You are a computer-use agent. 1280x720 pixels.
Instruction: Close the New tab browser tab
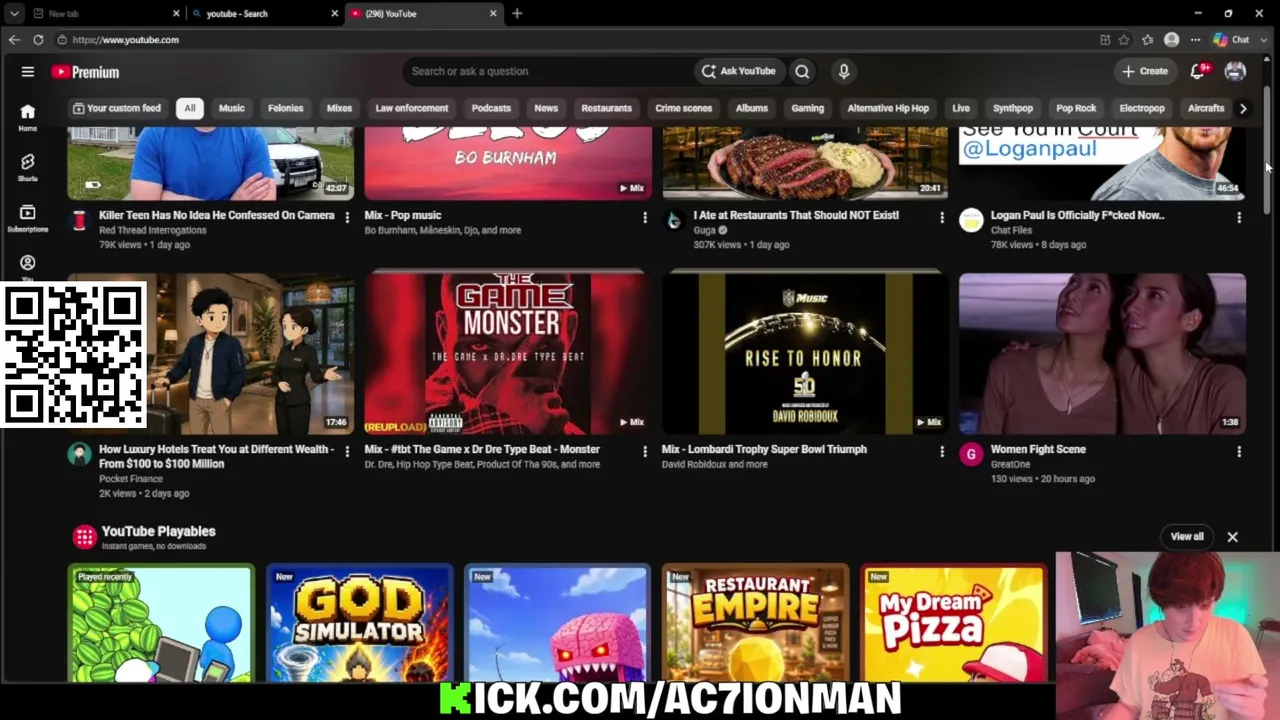(x=176, y=14)
